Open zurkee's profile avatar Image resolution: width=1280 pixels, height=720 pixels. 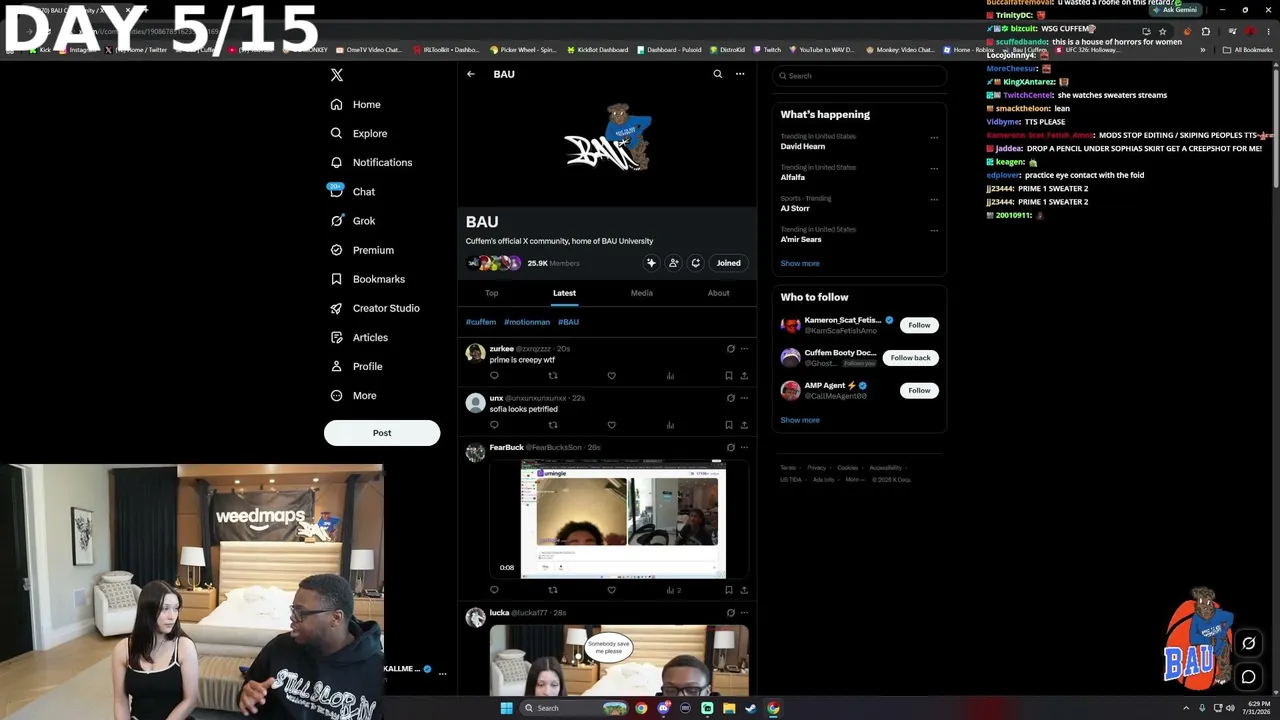click(475, 352)
